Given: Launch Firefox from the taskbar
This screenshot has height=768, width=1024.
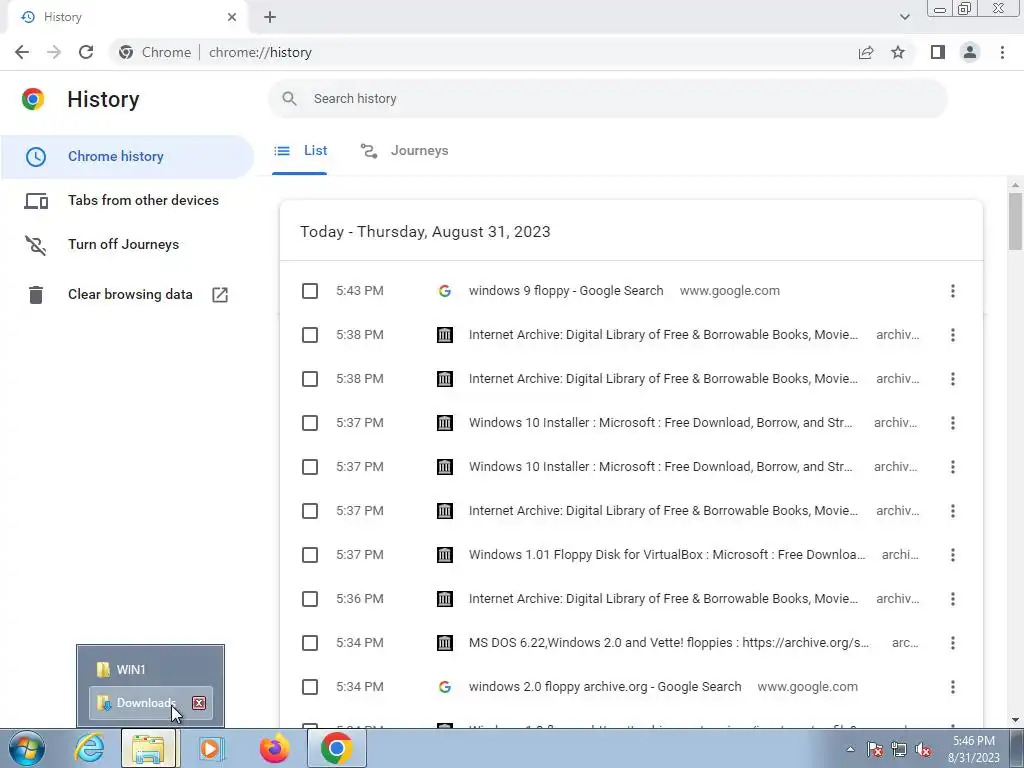Looking at the screenshot, I should click(274, 748).
